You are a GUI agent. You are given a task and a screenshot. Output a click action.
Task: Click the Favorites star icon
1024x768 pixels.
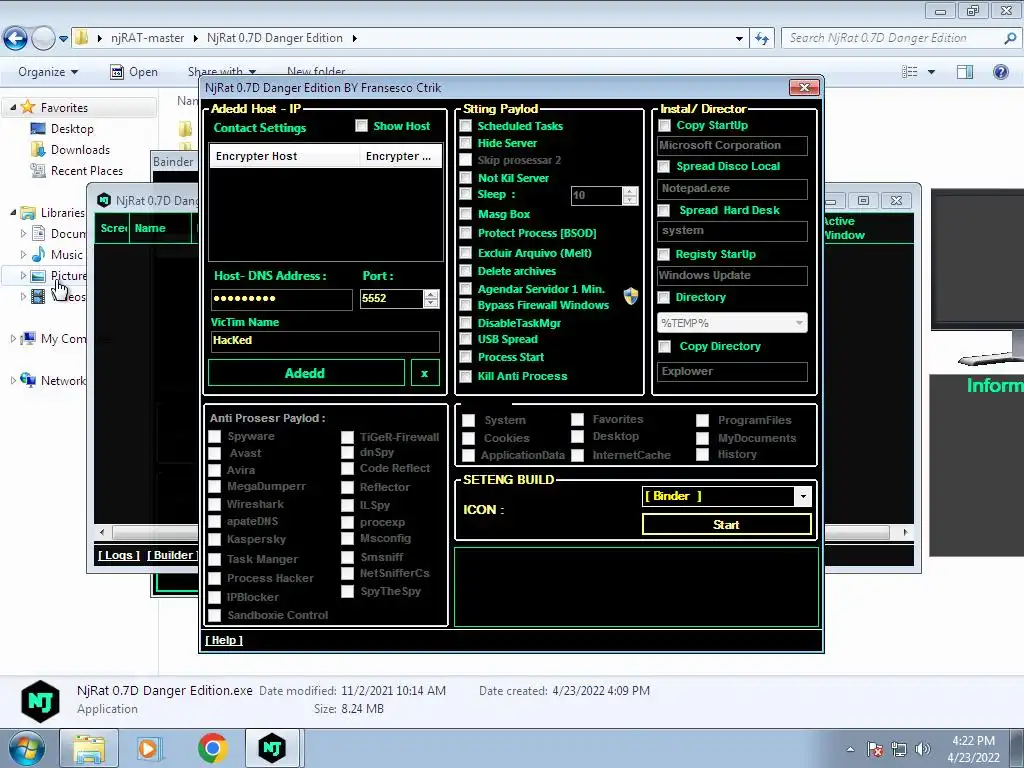click(x=28, y=107)
